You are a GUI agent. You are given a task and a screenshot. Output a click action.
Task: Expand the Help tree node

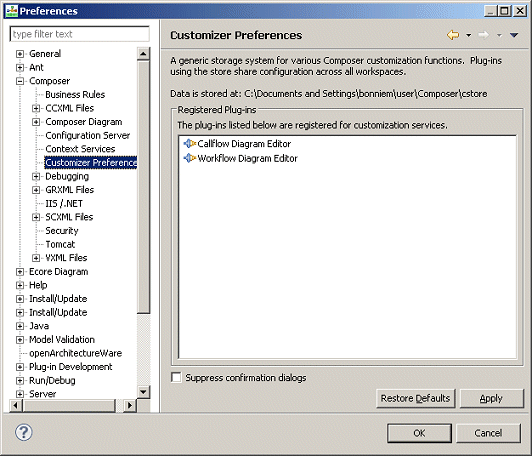(x=20, y=285)
